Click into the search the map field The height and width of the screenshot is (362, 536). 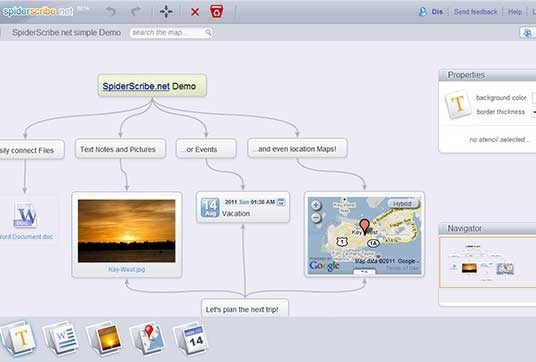tap(171, 32)
